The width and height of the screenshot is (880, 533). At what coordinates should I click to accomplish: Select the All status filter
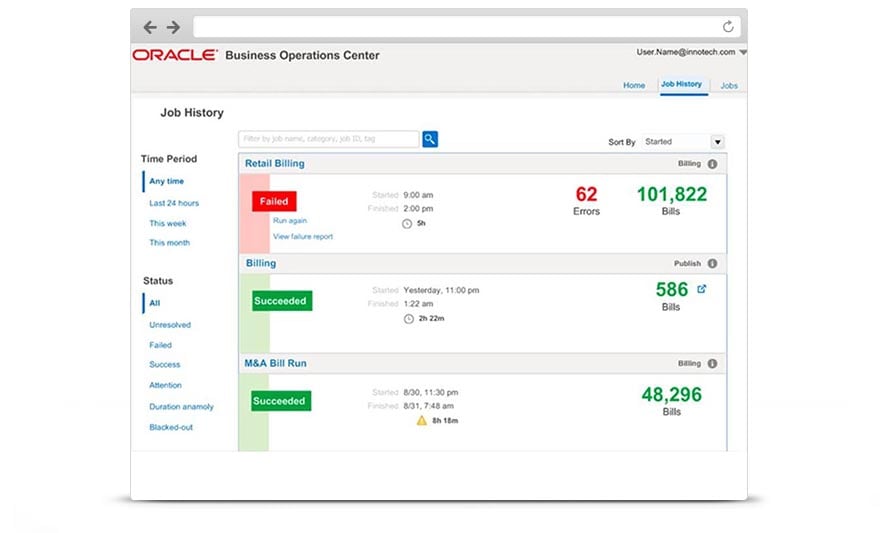[154, 303]
